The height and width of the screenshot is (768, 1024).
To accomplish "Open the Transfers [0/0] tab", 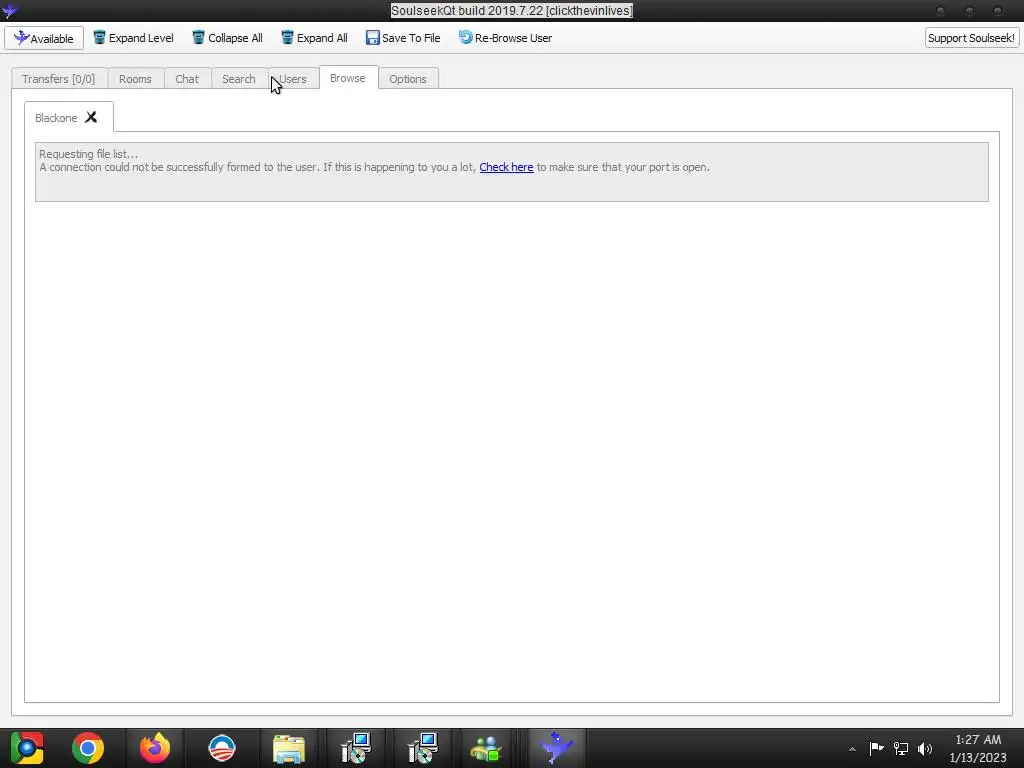I will 59,78.
